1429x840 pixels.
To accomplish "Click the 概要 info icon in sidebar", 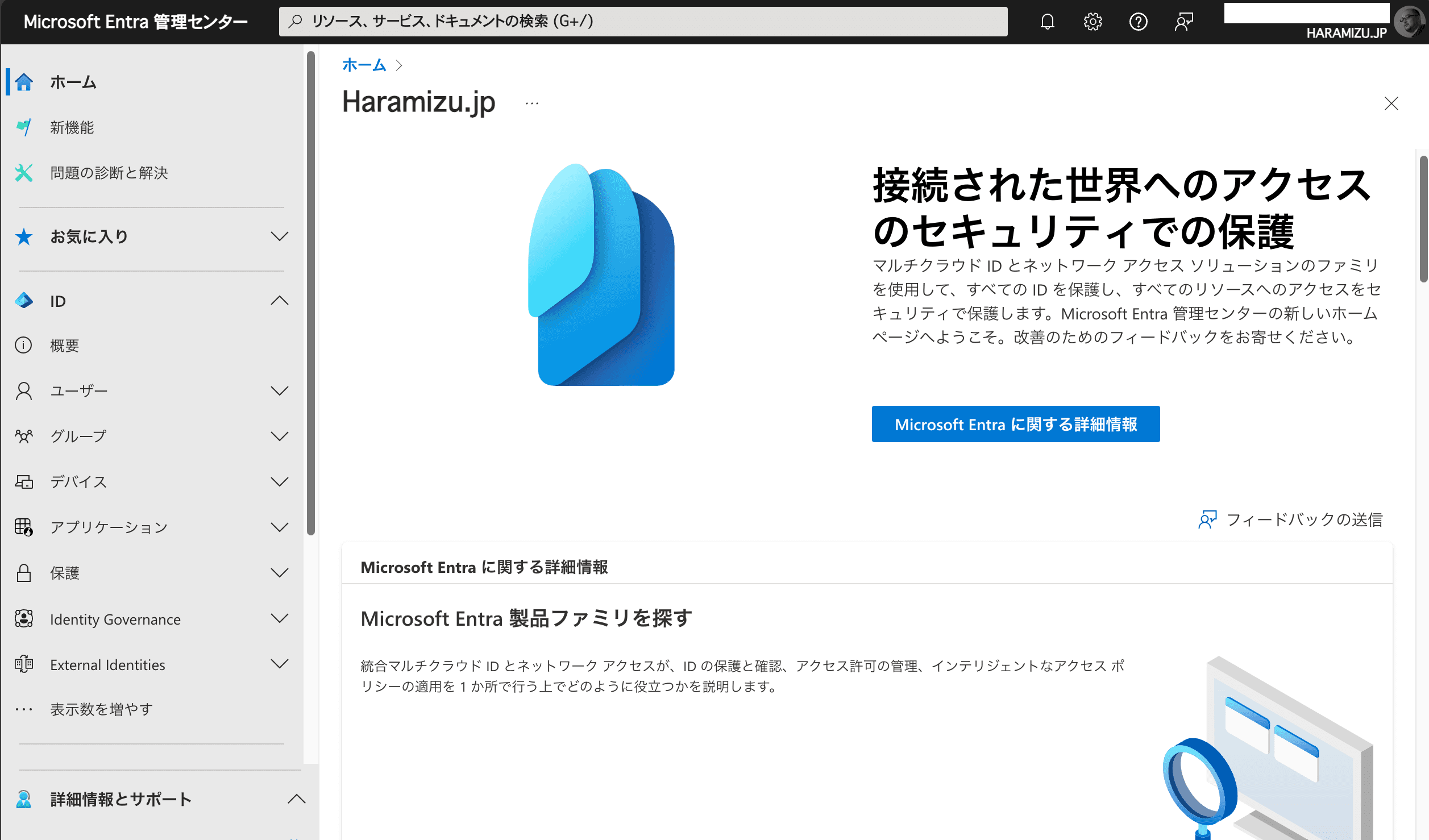I will pos(24,346).
